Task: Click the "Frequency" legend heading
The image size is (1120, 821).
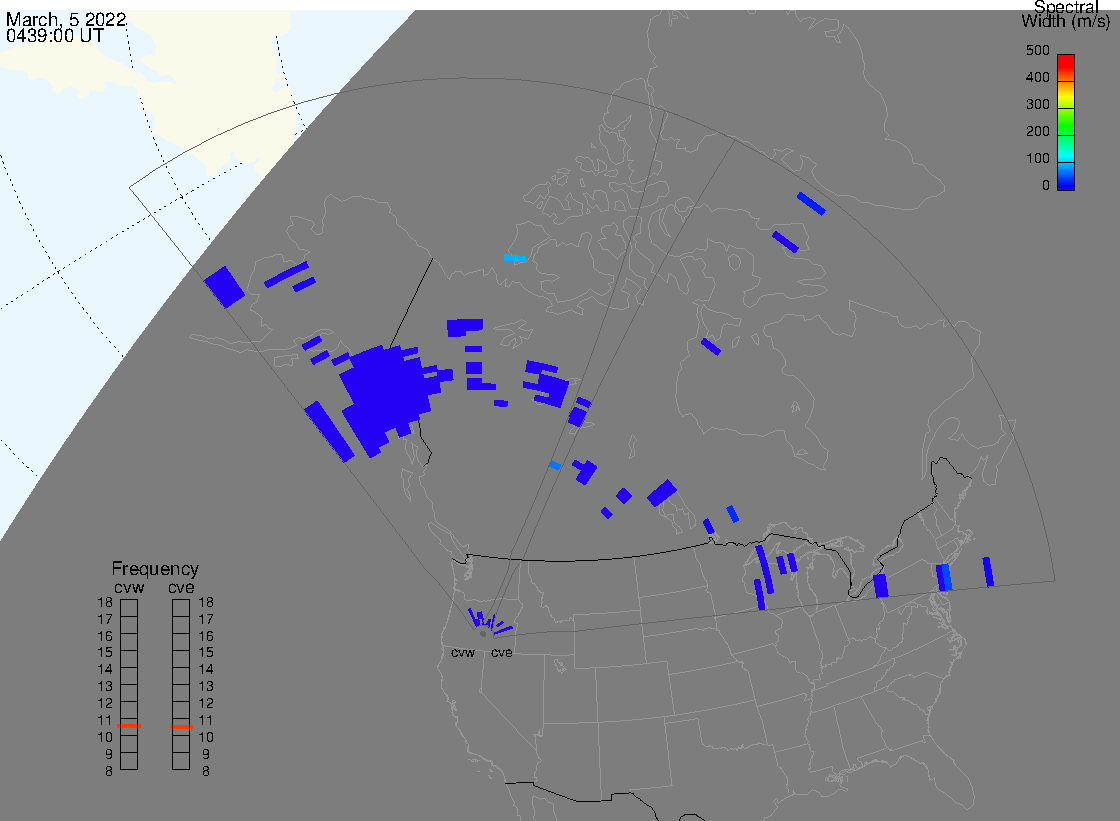Action: pos(155,569)
